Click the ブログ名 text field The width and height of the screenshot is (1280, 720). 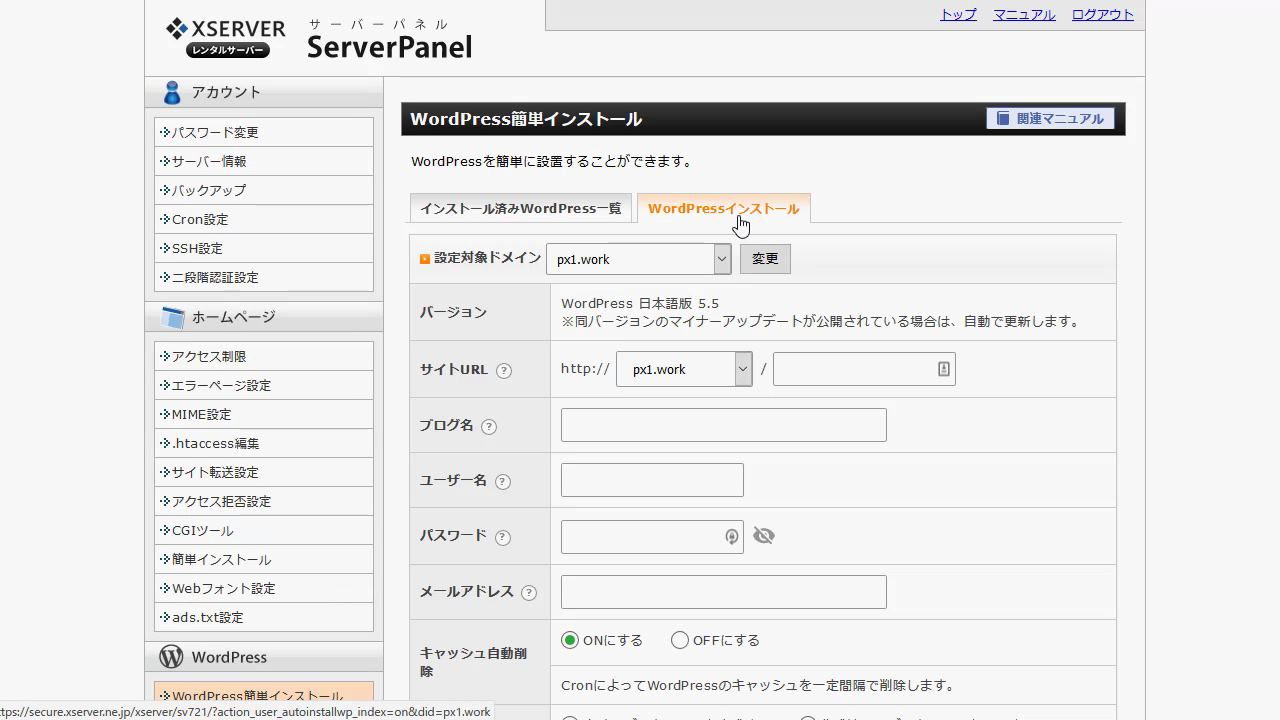tap(723, 425)
